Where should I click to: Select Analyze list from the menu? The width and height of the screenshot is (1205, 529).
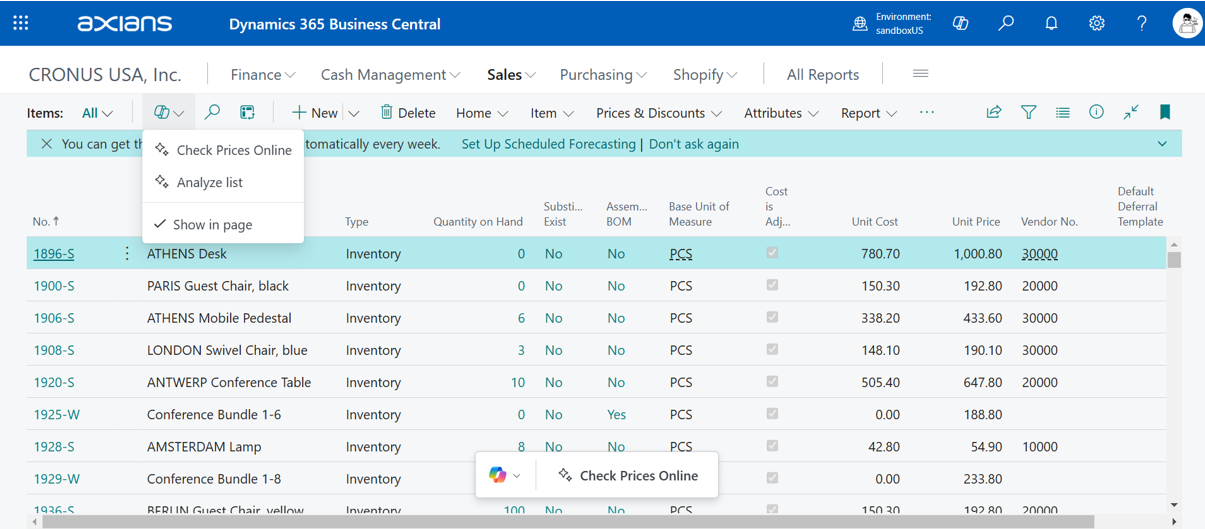(x=209, y=183)
